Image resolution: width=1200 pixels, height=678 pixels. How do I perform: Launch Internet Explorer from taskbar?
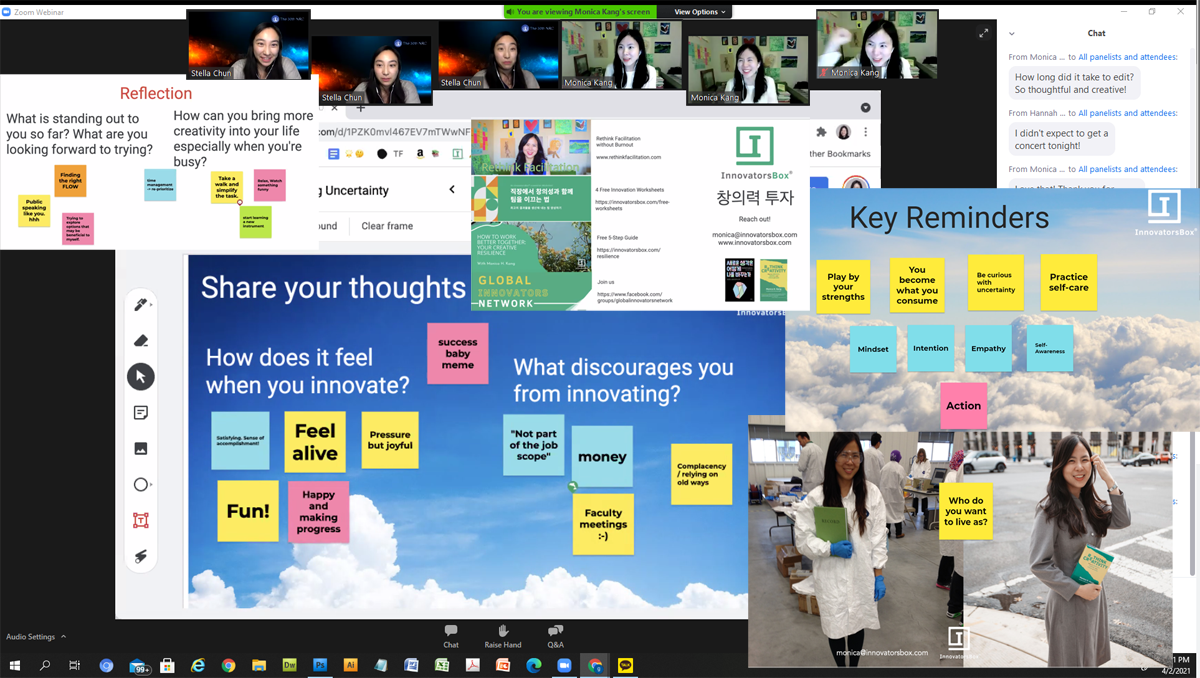point(198,665)
